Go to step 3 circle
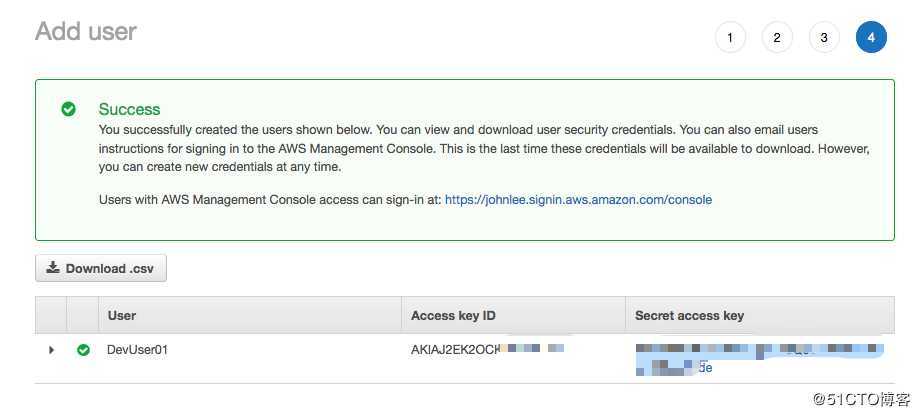This screenshot has width=920, height=416. pyautogui.click(x=824, y=38)
